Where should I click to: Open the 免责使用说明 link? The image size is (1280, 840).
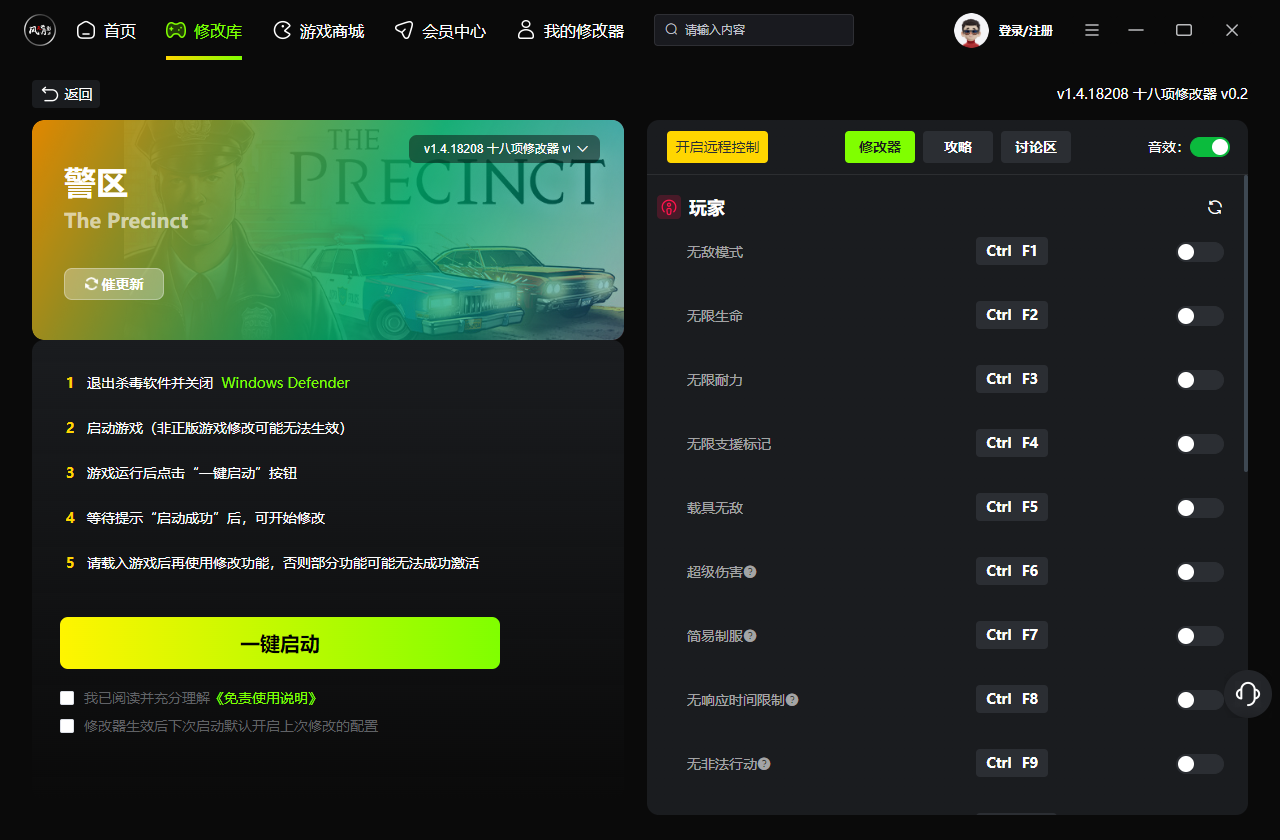coord(266,698)
